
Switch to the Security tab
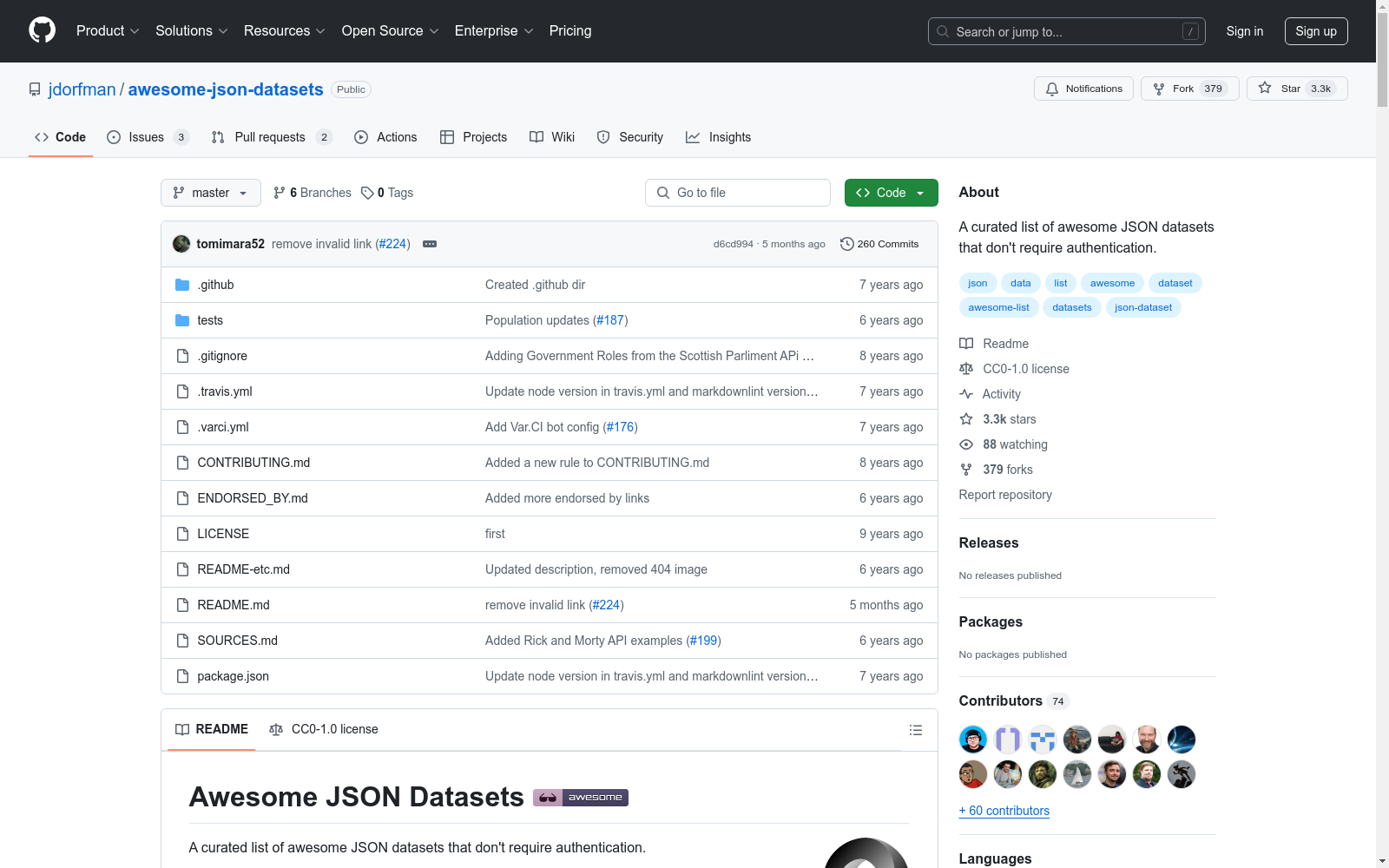tap(630, 137)
